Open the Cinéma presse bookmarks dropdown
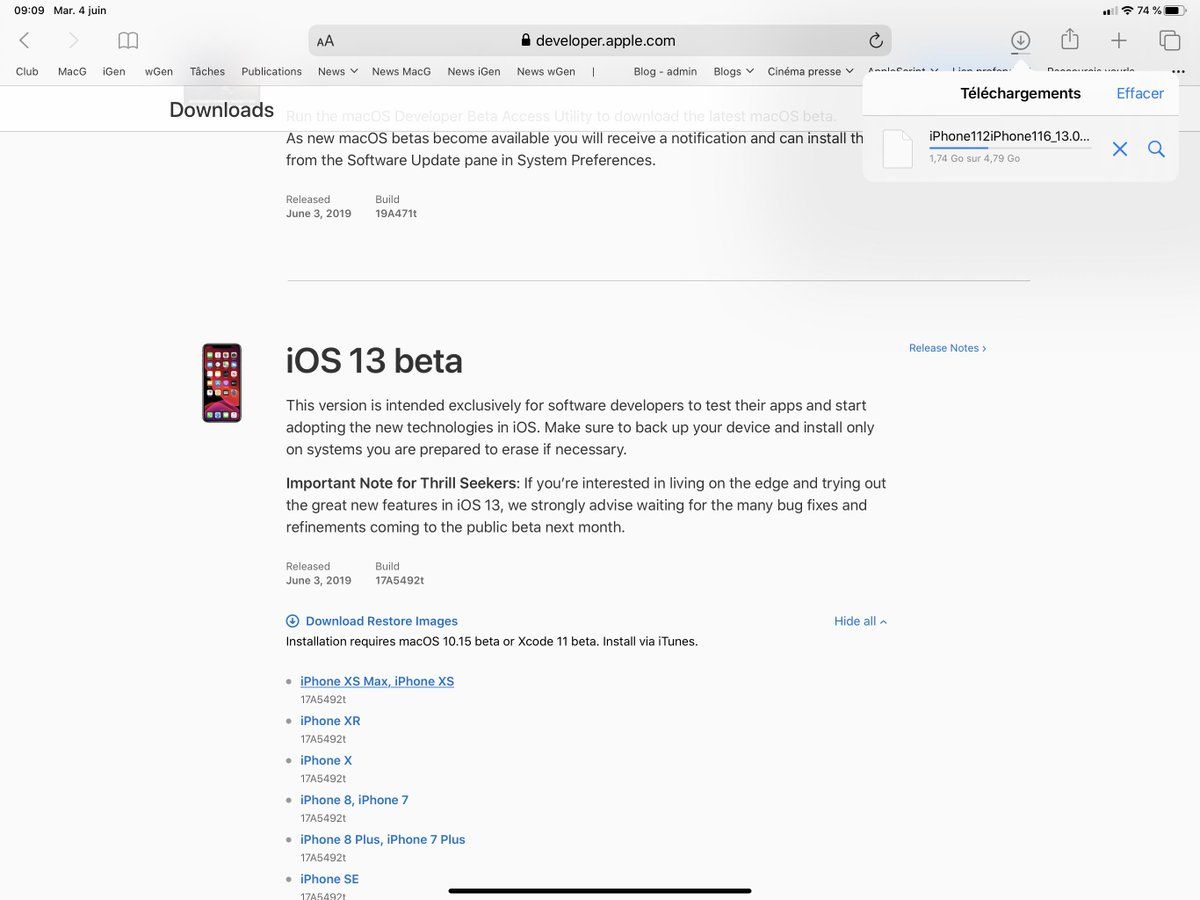The height and width of the screenshot is (900, 1200). tap(811, 72)
